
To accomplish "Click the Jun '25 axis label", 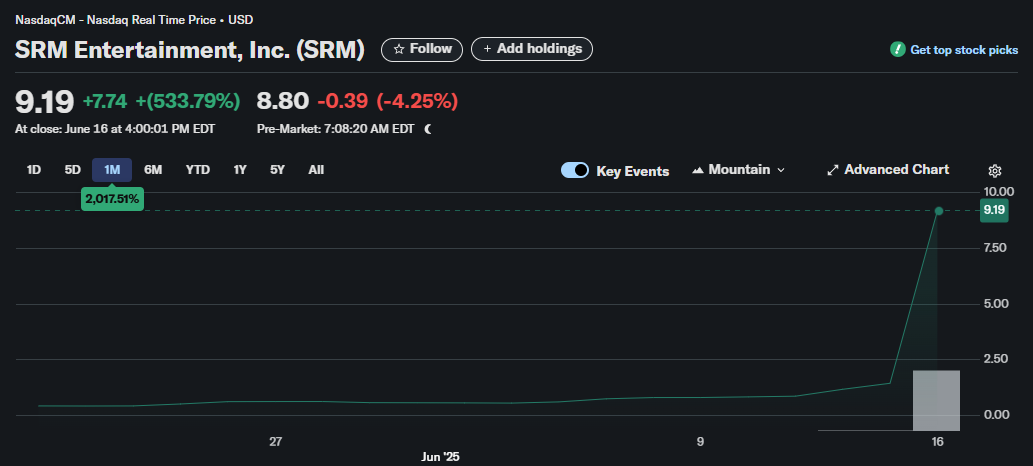I will click(x=440, y=457).
